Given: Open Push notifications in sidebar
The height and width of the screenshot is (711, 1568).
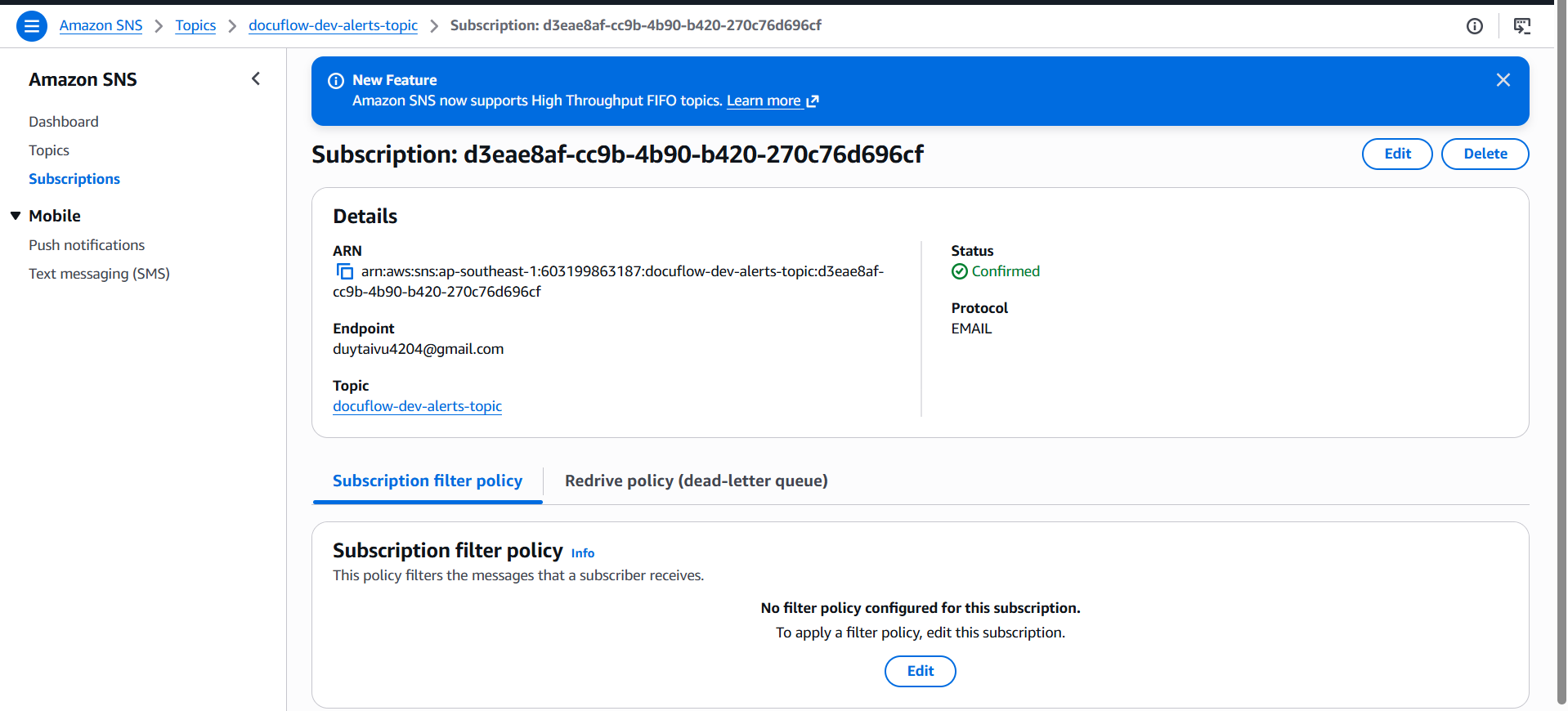Looking at the screenshot, I should (x=87, y=245).
